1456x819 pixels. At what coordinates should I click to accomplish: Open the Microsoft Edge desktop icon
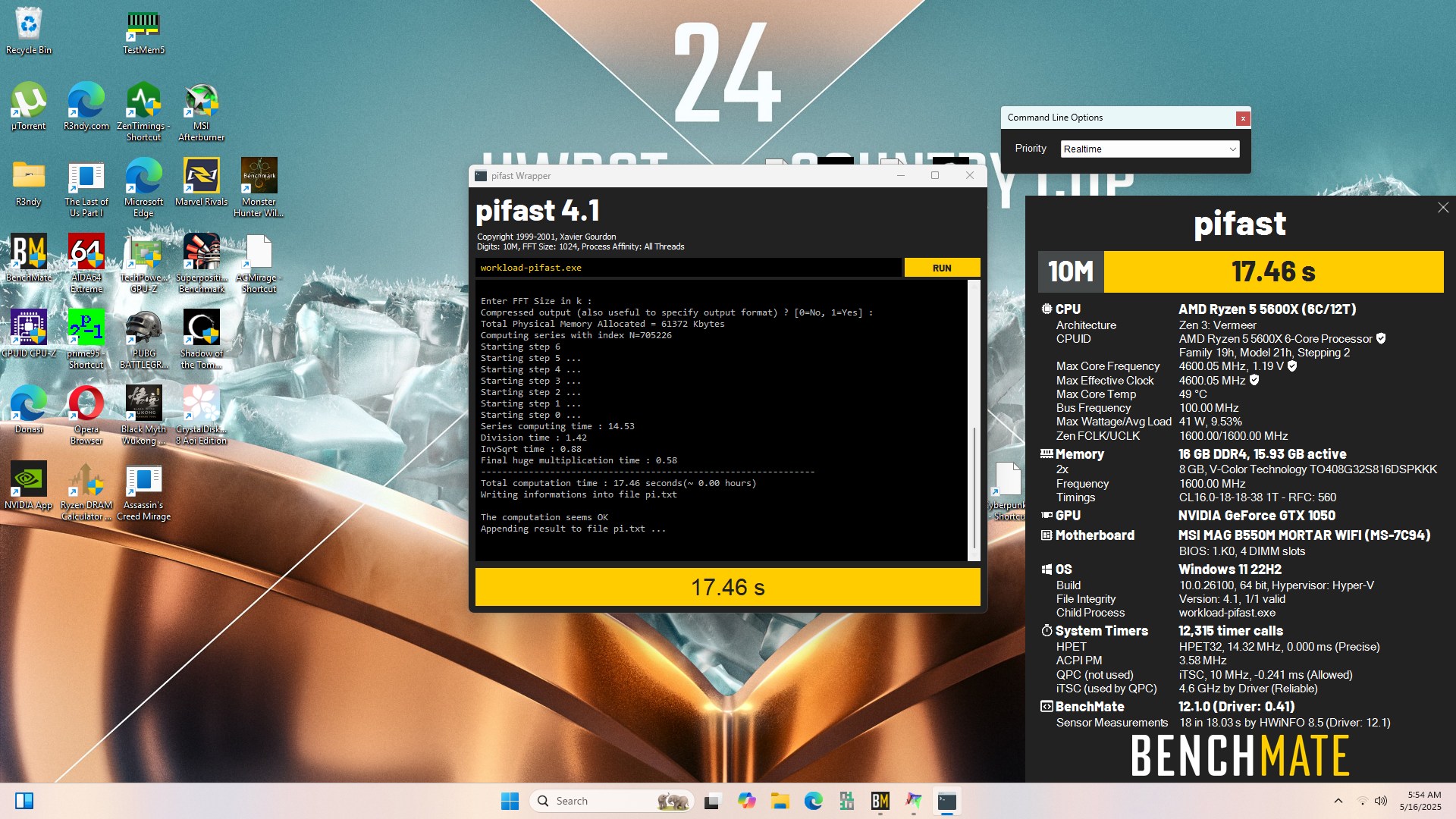(x=143, y=187)
